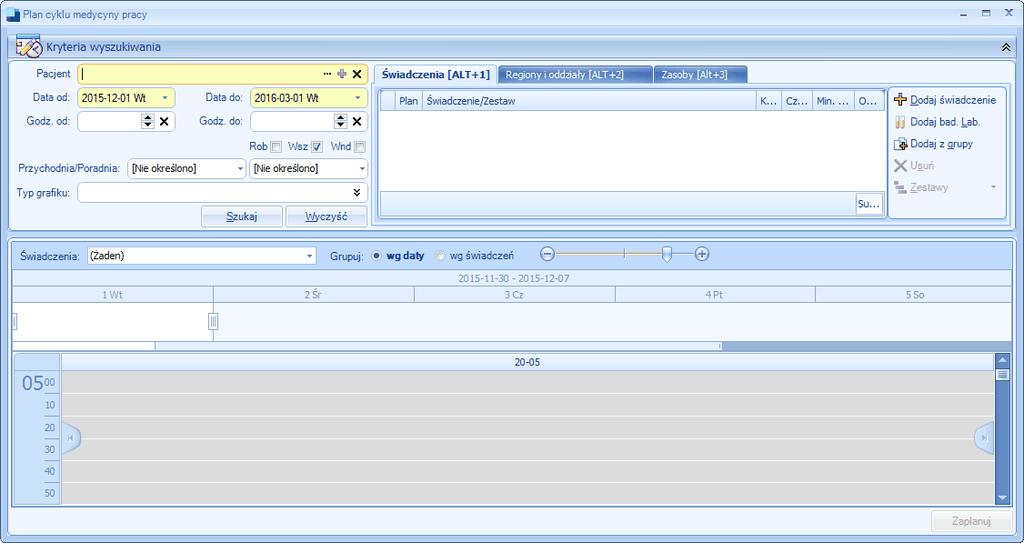Go to next period with right arrow
The image size is (1024, 543).
pos(984,438)
